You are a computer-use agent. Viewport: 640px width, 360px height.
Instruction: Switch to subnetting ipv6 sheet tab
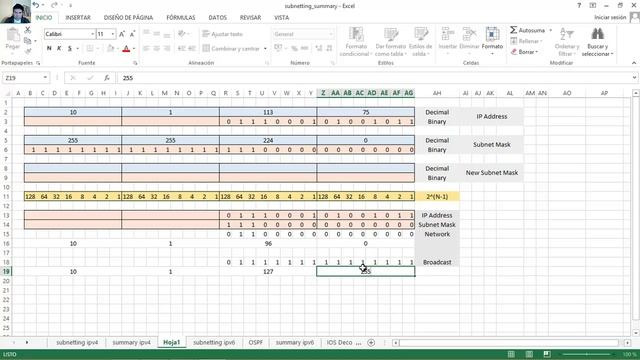[x=214, y=342]
